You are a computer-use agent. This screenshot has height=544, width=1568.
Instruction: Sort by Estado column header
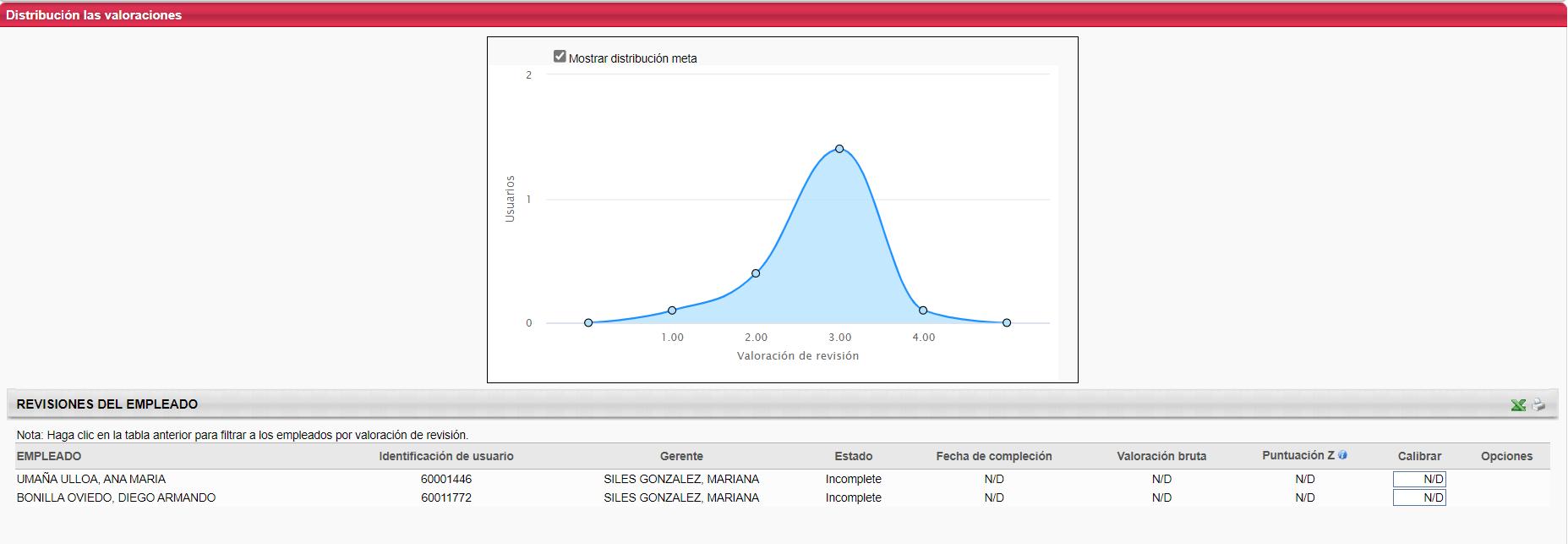click(854, 456)
